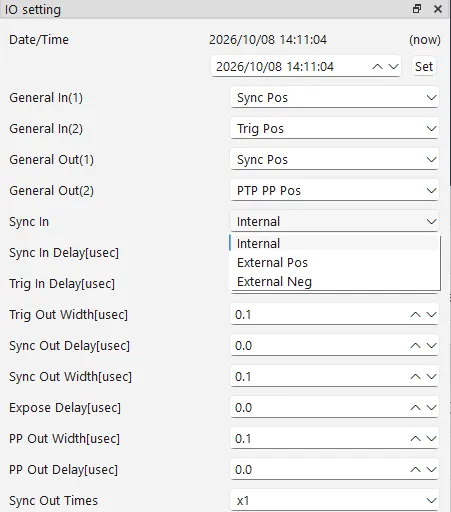Click the Sync In Delay[usec] label
Image resolution: width=451 pixels, height=512 pixels.
click(x=64, y=253)
